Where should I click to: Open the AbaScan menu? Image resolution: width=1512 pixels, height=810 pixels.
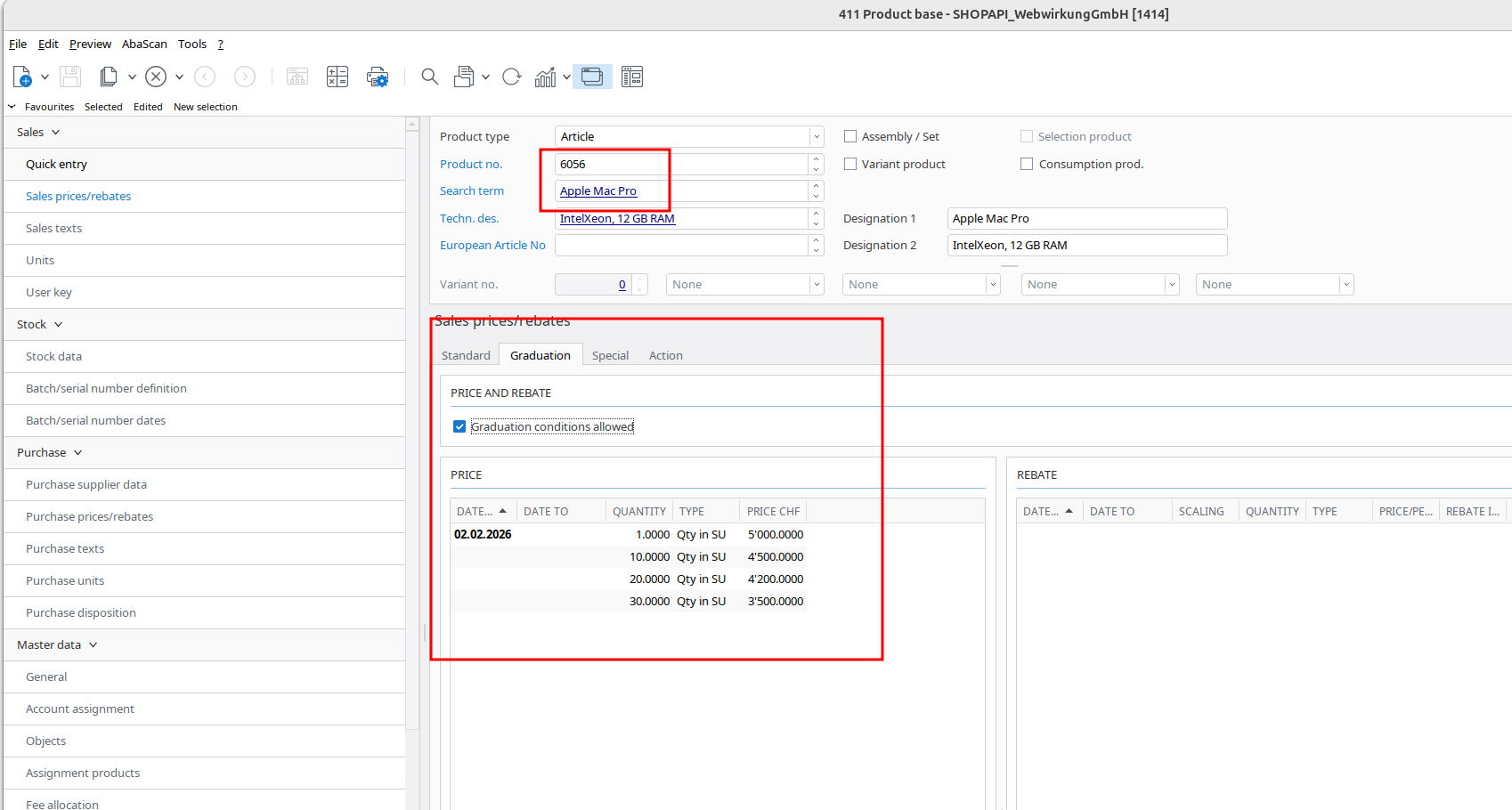click(x=144, y=44)
